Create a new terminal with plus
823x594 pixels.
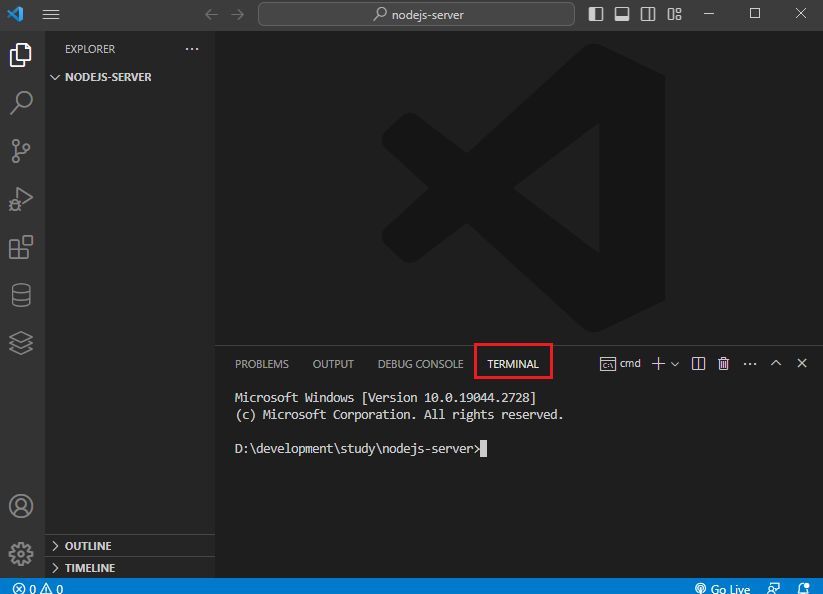pos(658,364)
